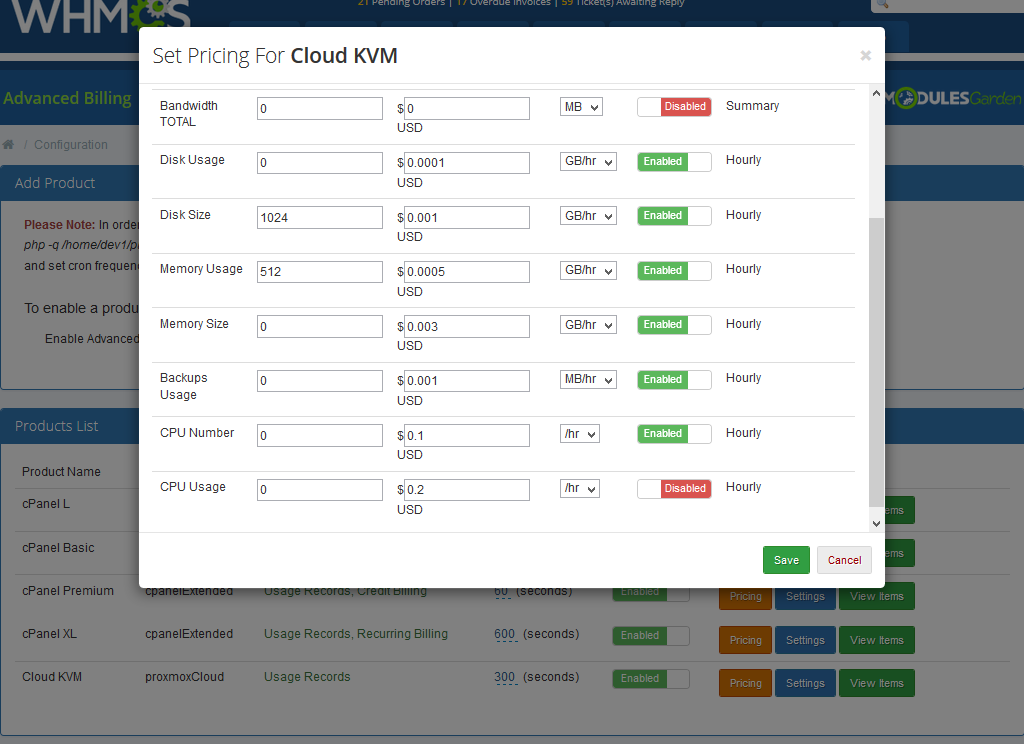Click Memory Size price field 0.003
1024x744 pixels.
tap(466, 327)
